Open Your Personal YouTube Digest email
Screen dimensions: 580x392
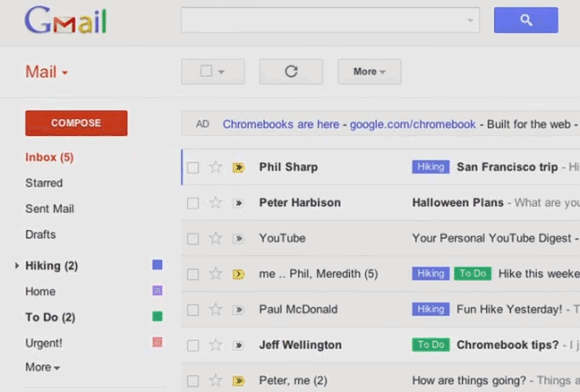click(x=492, y=238)
